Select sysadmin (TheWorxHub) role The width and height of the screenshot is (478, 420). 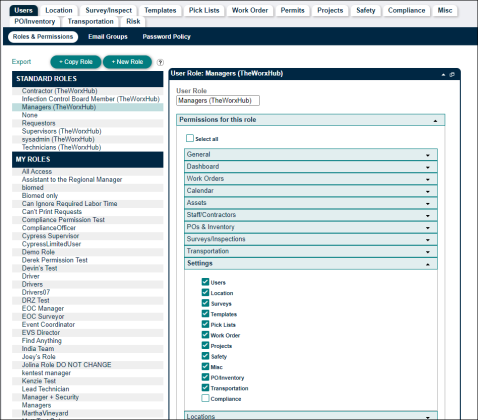(x=88, y=139)
